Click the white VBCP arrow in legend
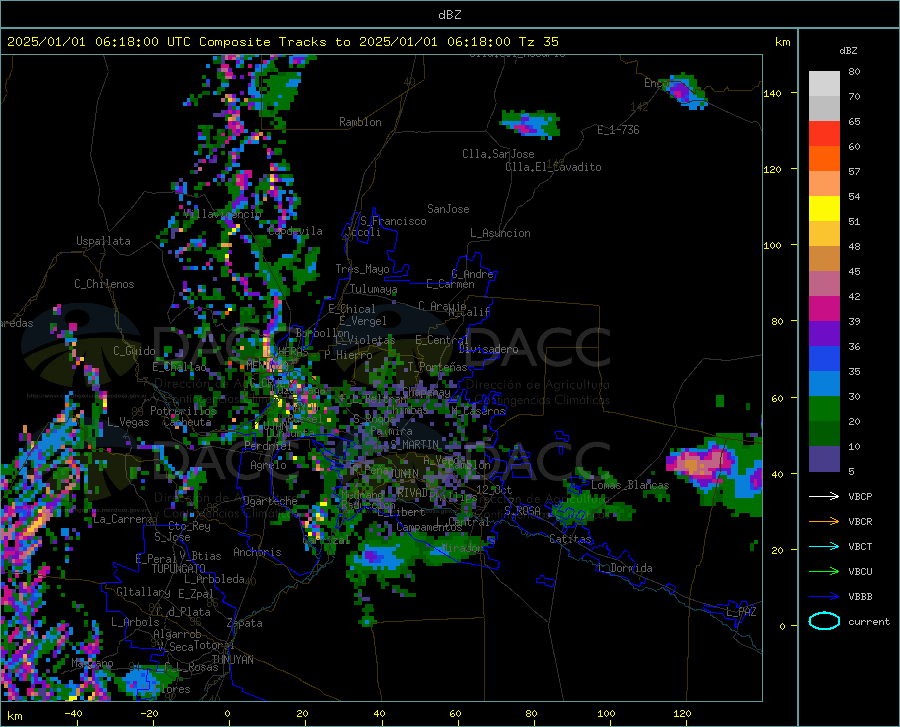 coord(824,496)
